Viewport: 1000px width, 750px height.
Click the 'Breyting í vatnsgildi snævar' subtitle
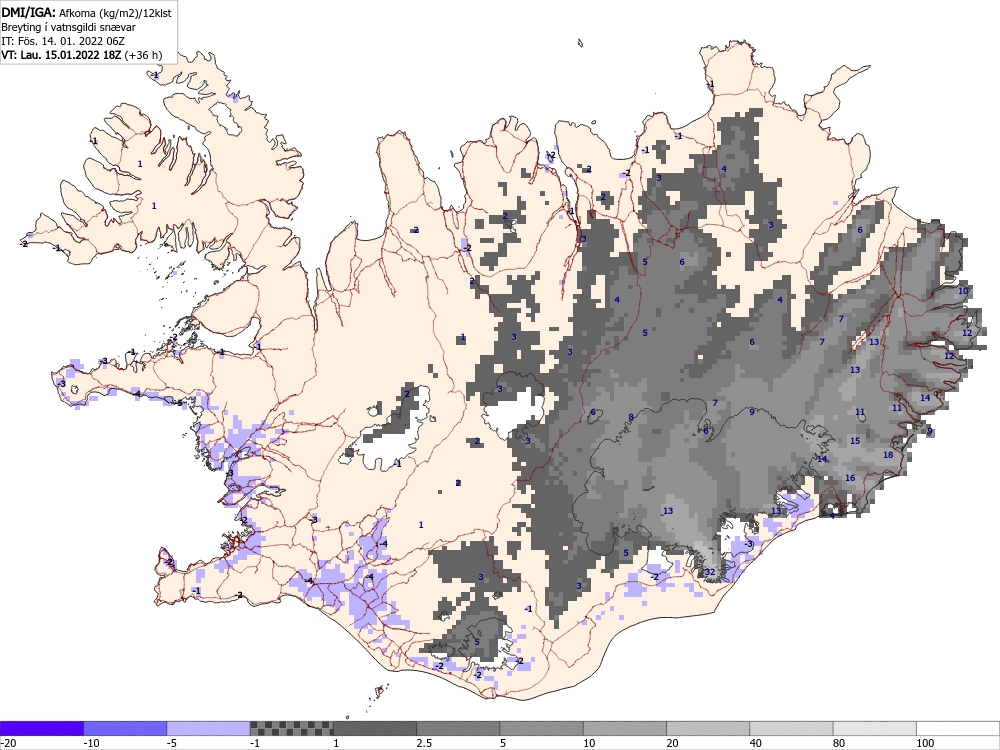[68, 27]
